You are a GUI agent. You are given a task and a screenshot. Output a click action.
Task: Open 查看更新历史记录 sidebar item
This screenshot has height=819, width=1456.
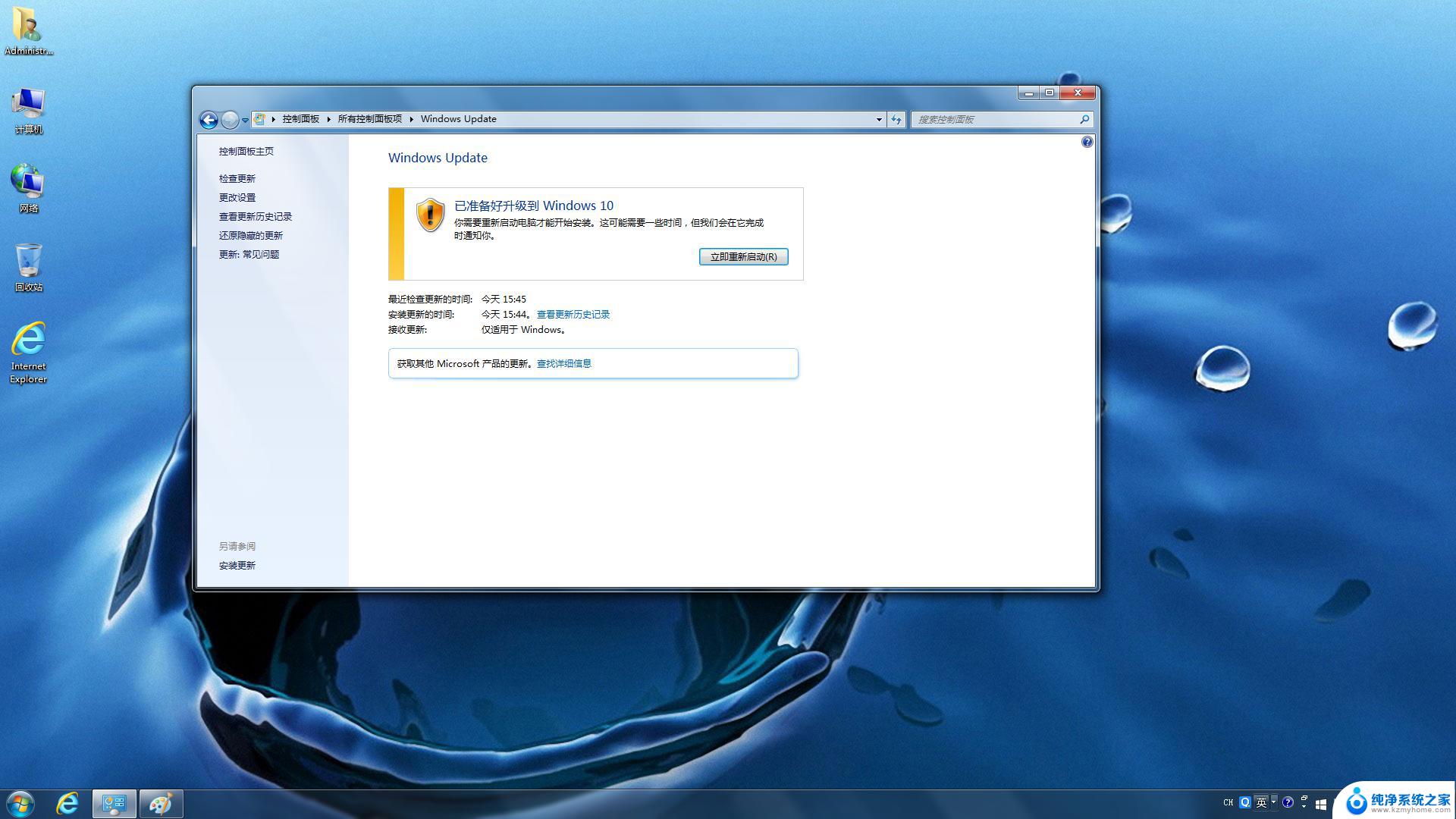tap(254, 216)
